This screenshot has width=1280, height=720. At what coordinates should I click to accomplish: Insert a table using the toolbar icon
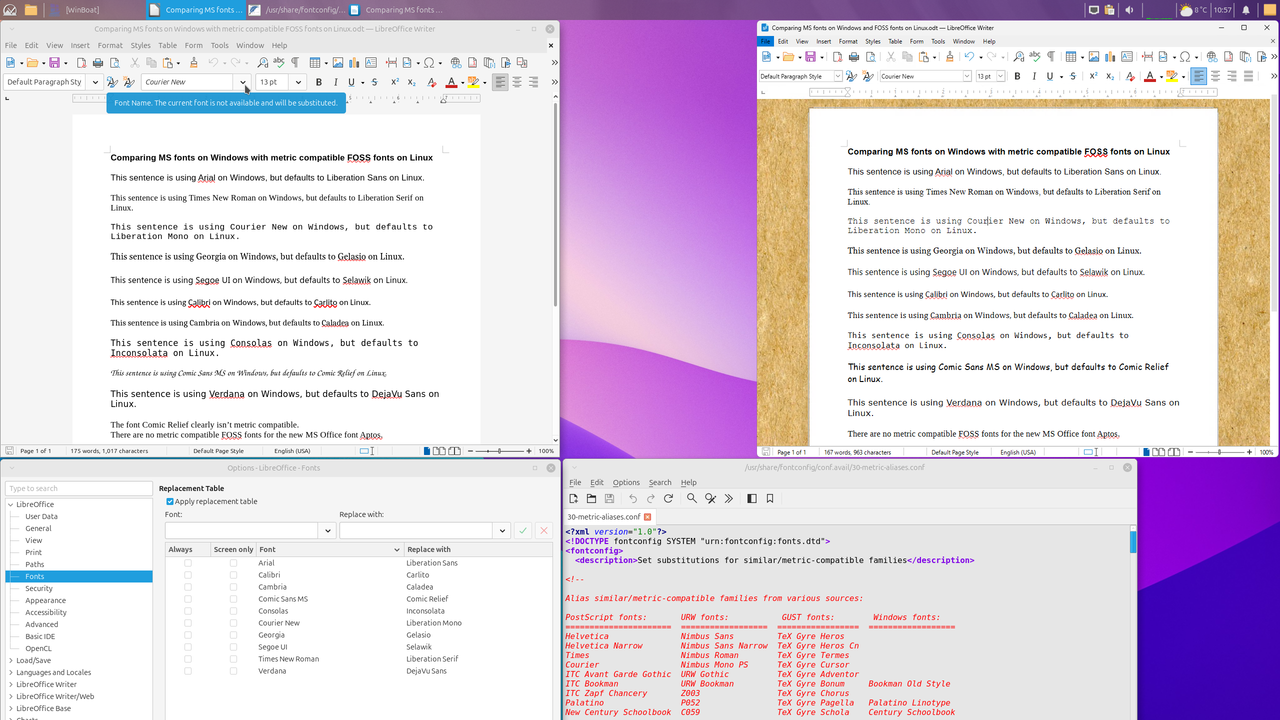(314, 62)
